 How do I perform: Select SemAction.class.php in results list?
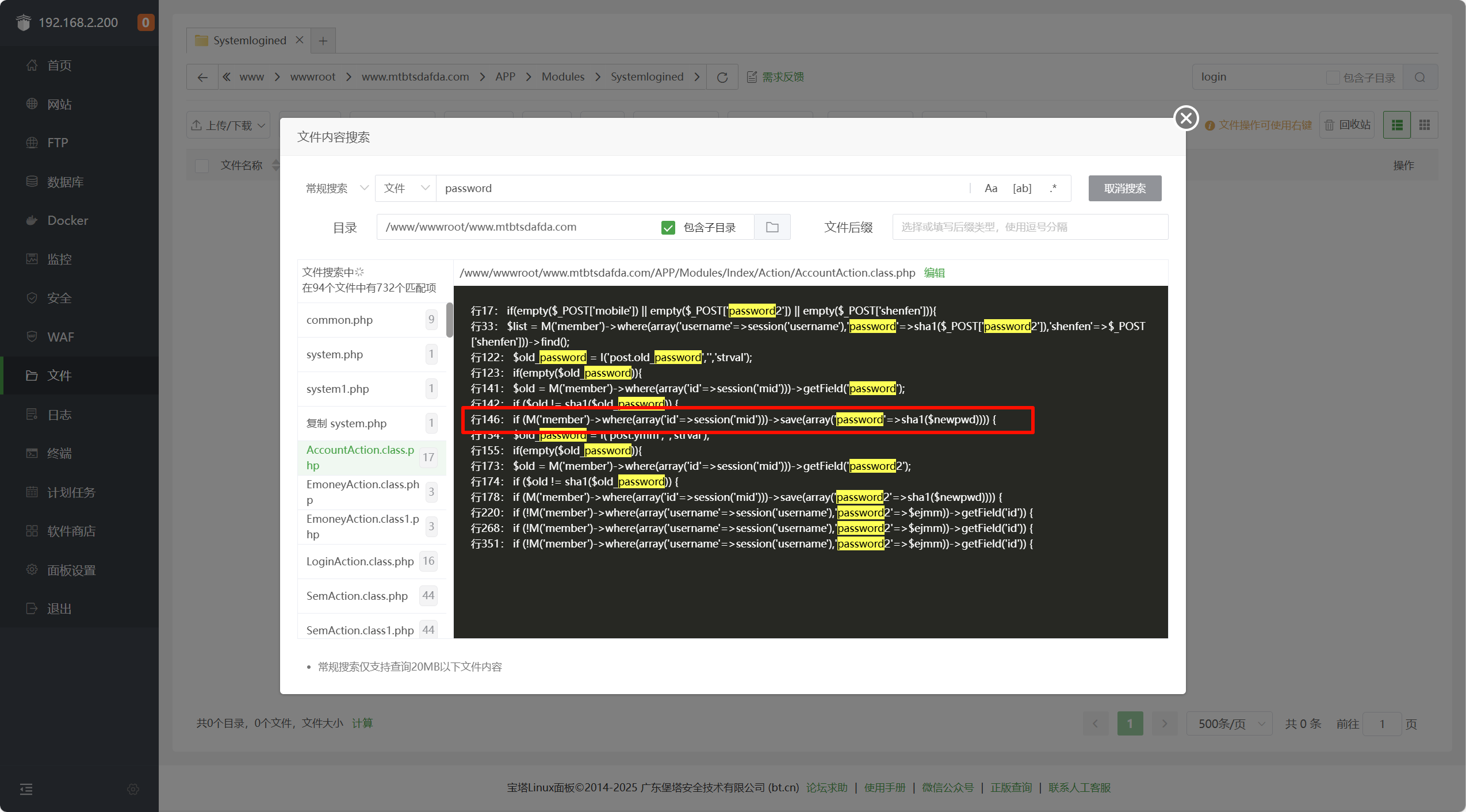(x=372, y=596)
